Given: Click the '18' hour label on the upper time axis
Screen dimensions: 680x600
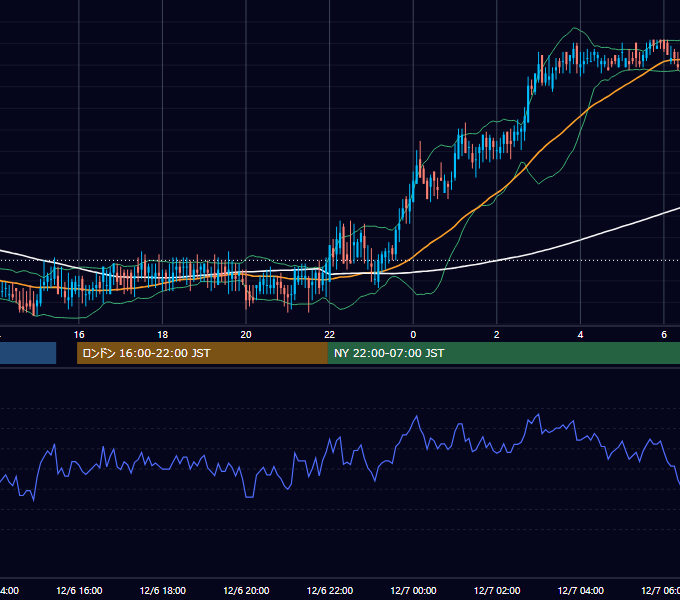Looking at the screenshot, I should click(162, 335).
